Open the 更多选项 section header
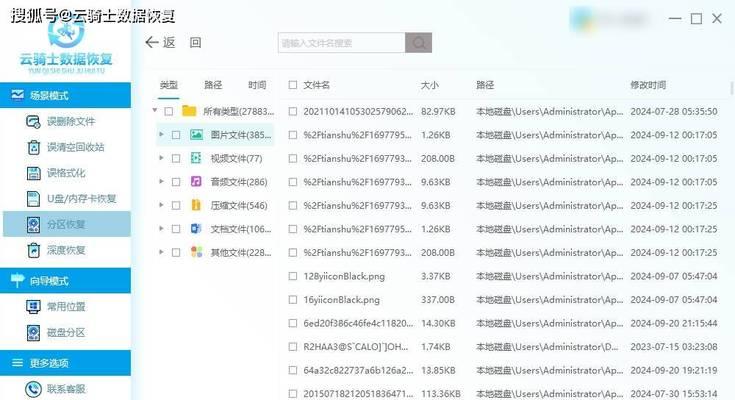735x400 pixels. pyautogui.click(x=66, y=363)
